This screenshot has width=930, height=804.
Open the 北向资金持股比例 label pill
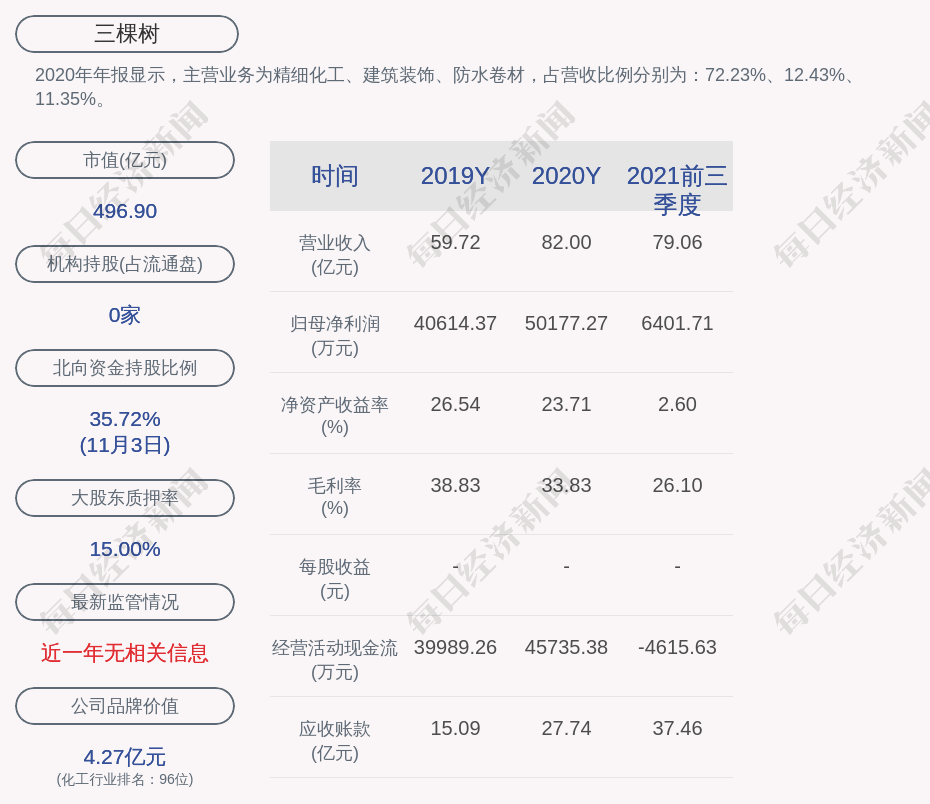[125, 368]
